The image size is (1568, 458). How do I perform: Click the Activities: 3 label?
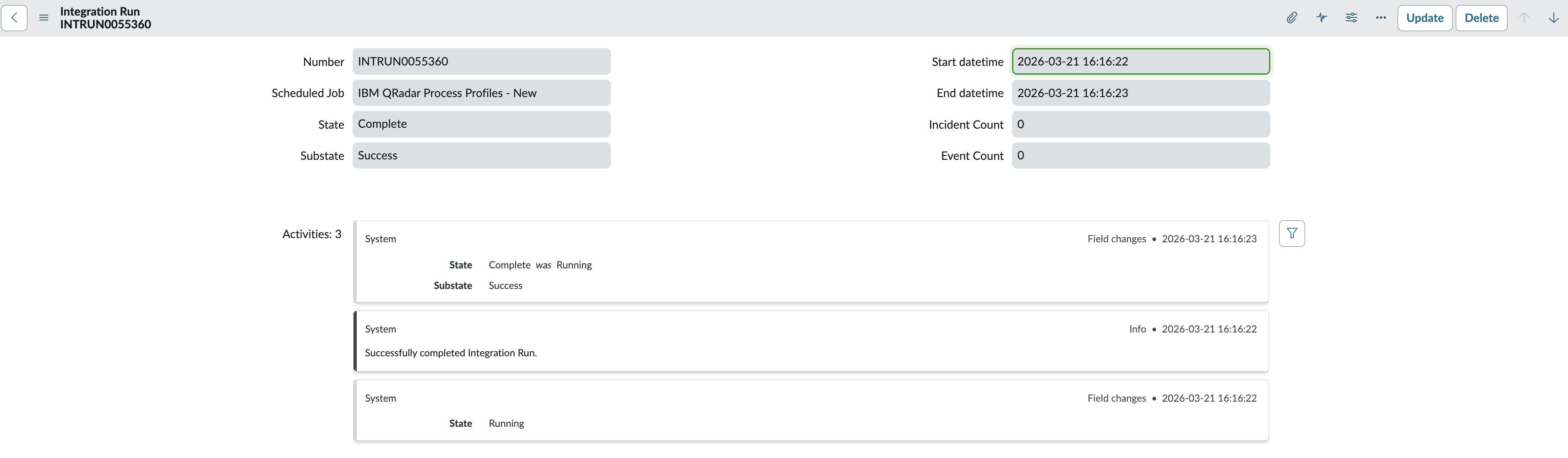pyautogui.click(x=312, y=234)
